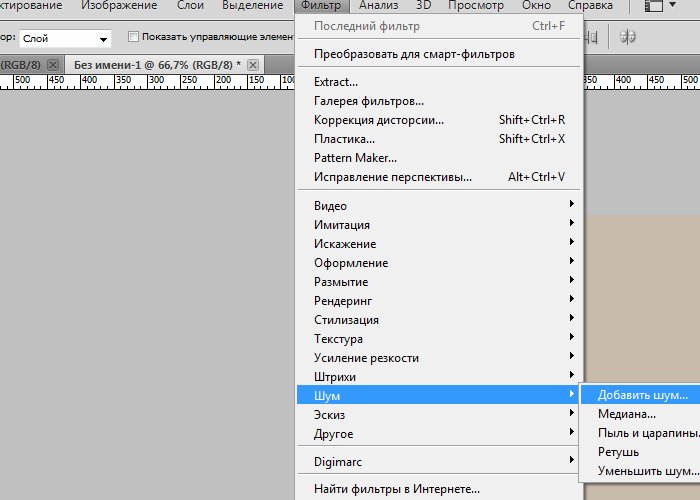This screenshot has width=700, height=500.
Task: Toggle the Показать управляющие элементы checkbox
Action: 134,38
